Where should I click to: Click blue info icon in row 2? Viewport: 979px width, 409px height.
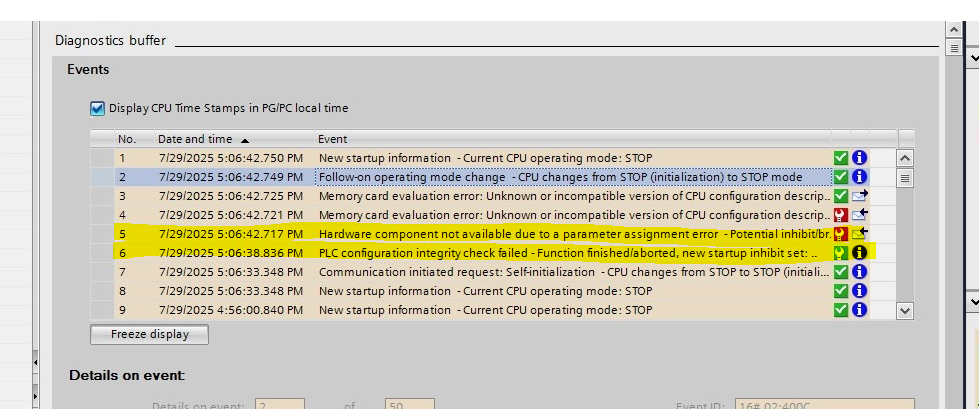tap(860, 177)
